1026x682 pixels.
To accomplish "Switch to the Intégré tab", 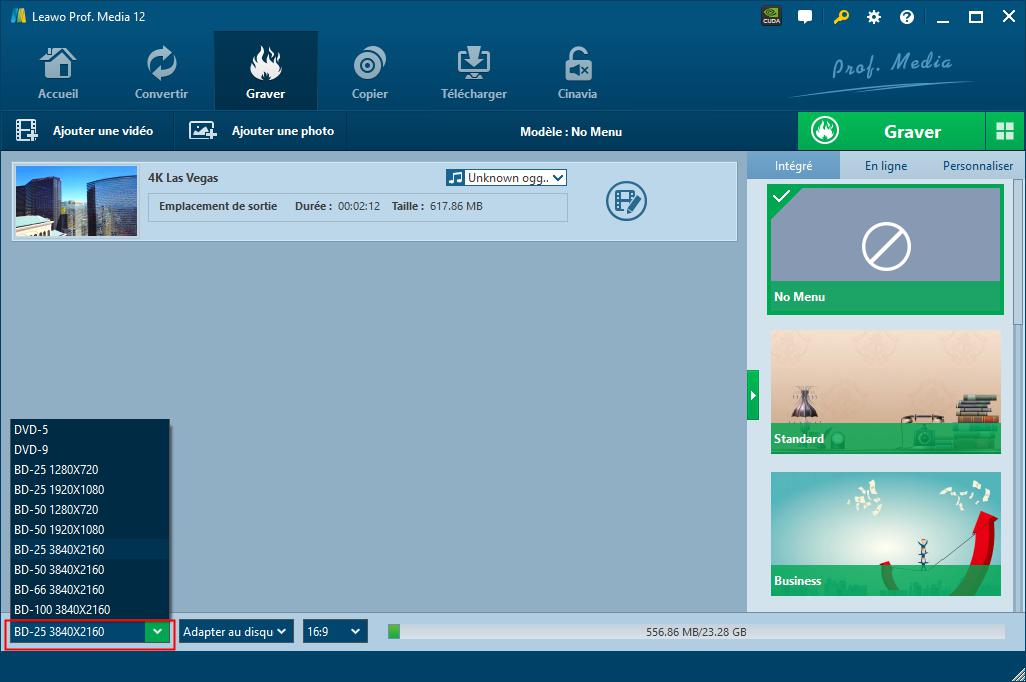I will (793, 166).
